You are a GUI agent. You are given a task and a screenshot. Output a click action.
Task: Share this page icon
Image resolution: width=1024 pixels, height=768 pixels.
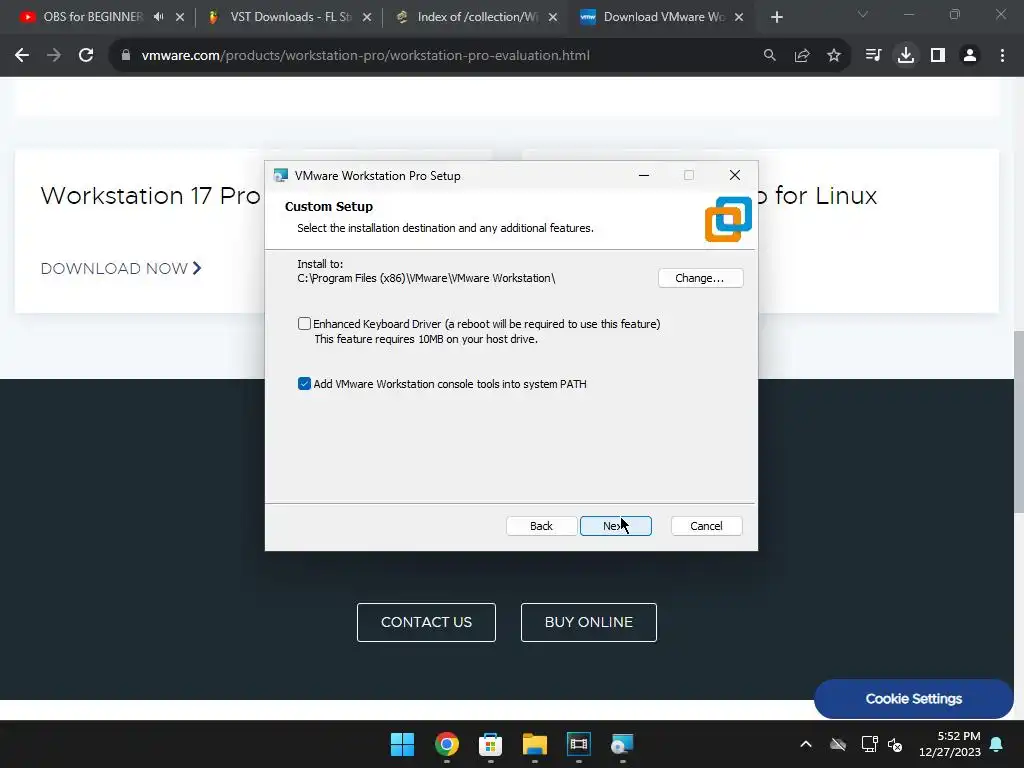(802, 56)
